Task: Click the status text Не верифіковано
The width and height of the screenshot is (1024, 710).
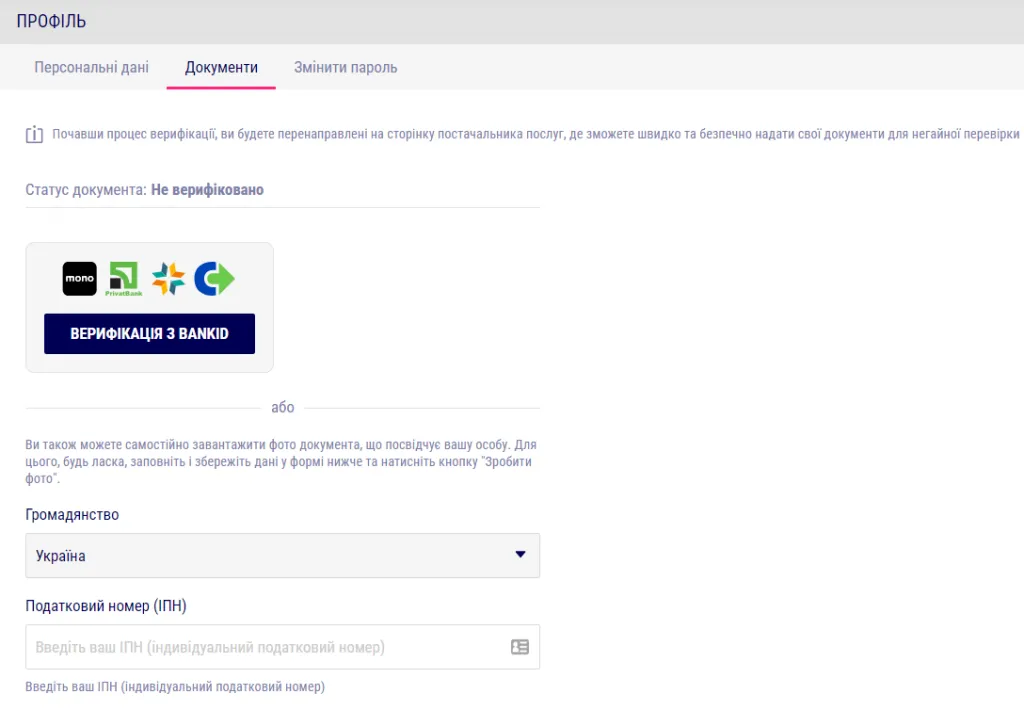Action: (208, 190)
